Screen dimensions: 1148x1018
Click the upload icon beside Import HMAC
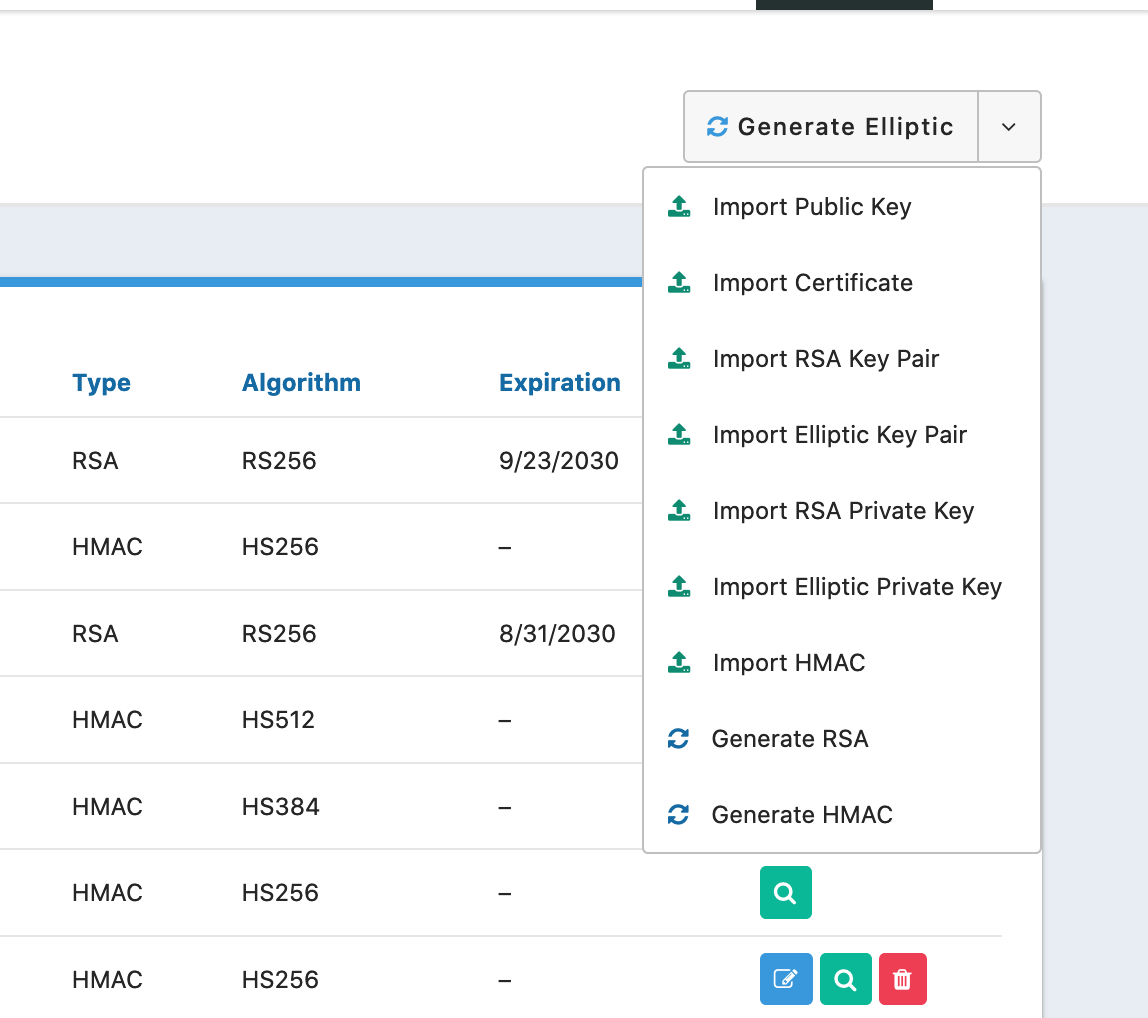pos(679,662)
